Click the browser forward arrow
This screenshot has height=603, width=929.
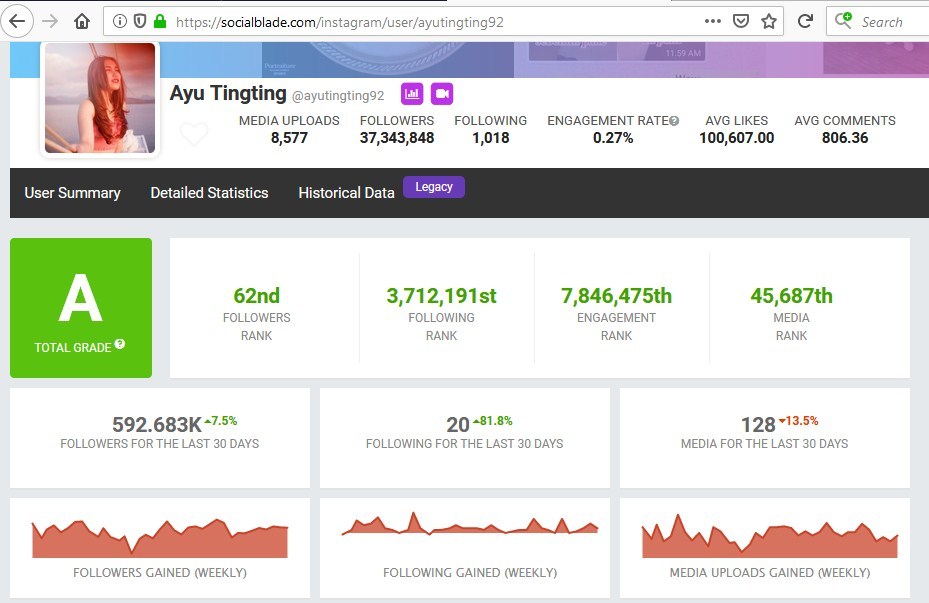coord(50,22)
